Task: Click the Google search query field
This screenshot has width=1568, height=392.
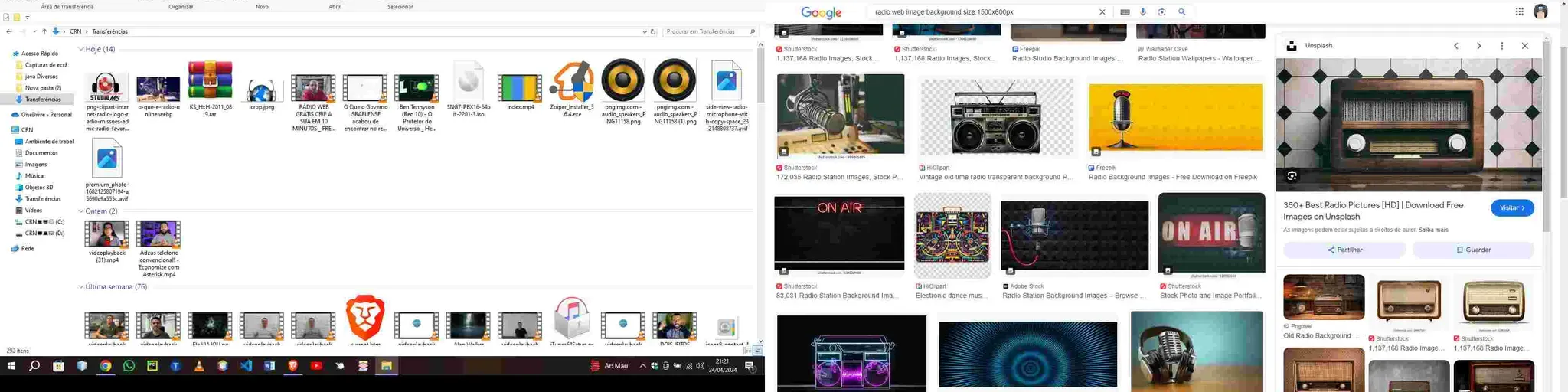Action: pos(984,11)
